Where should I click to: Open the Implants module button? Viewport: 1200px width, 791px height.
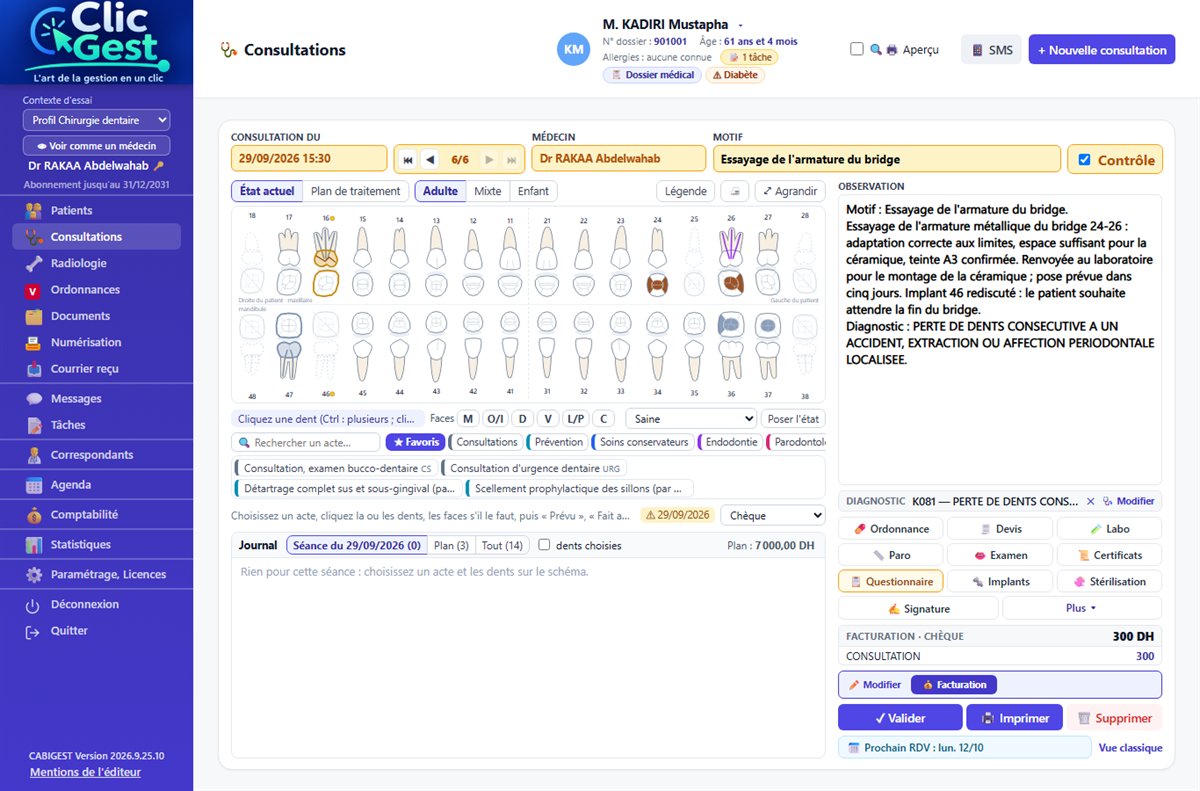coord(1000,581)
